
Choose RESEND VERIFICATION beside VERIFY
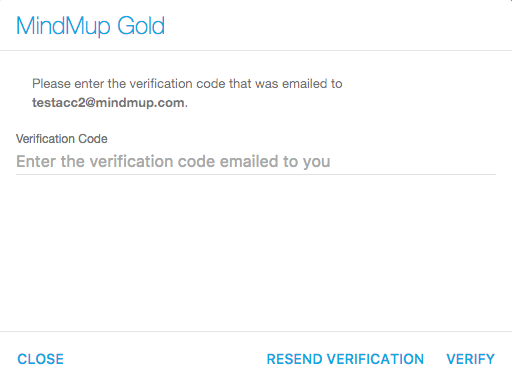(x=345, y=359)
